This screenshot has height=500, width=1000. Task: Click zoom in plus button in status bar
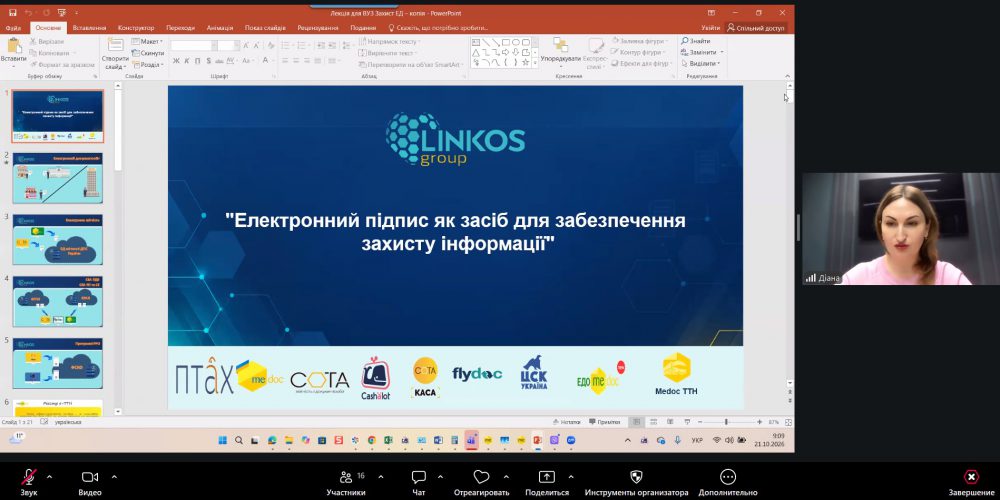759,422
